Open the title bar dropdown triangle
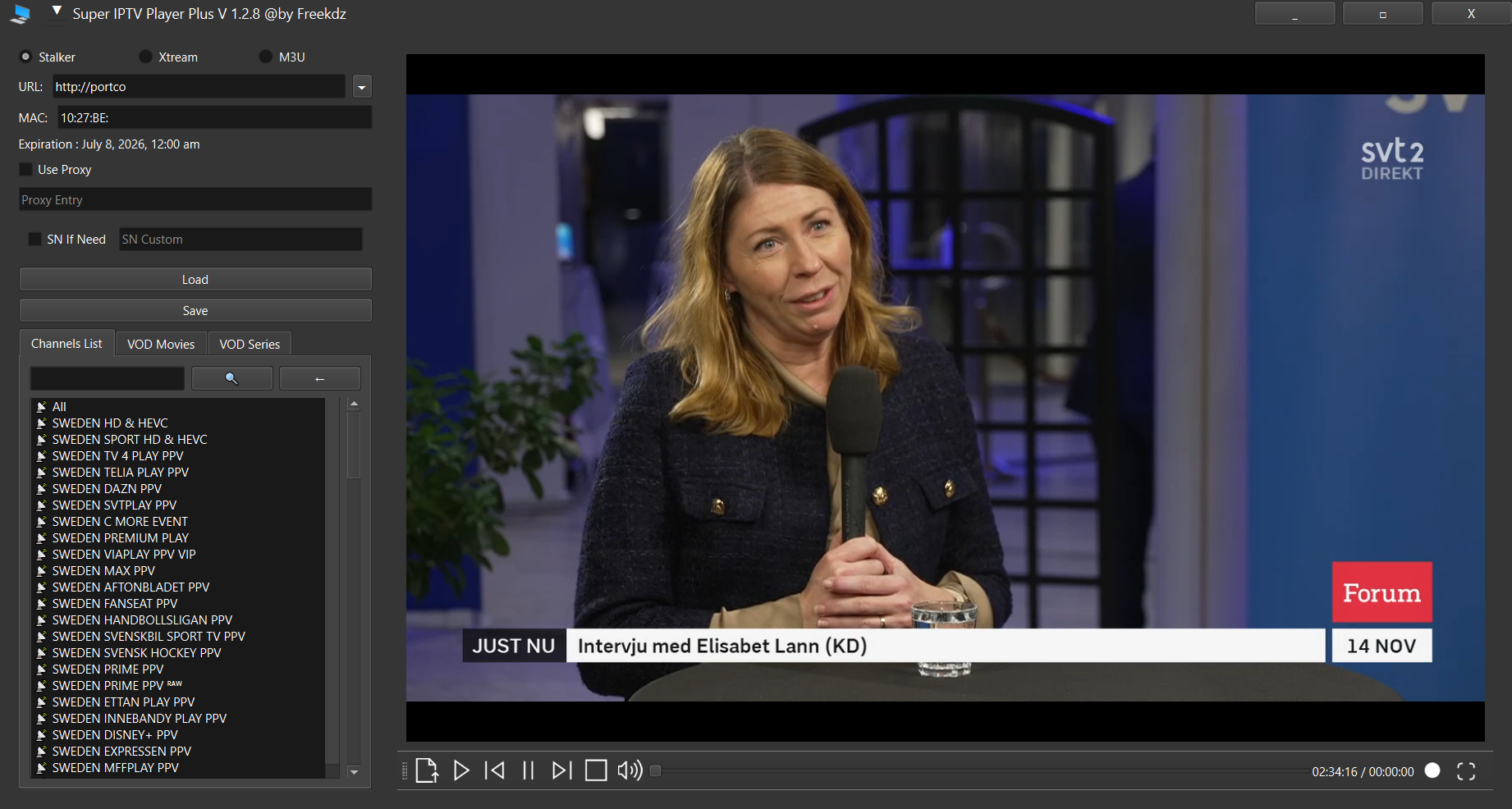 click(x=57, y=11)
